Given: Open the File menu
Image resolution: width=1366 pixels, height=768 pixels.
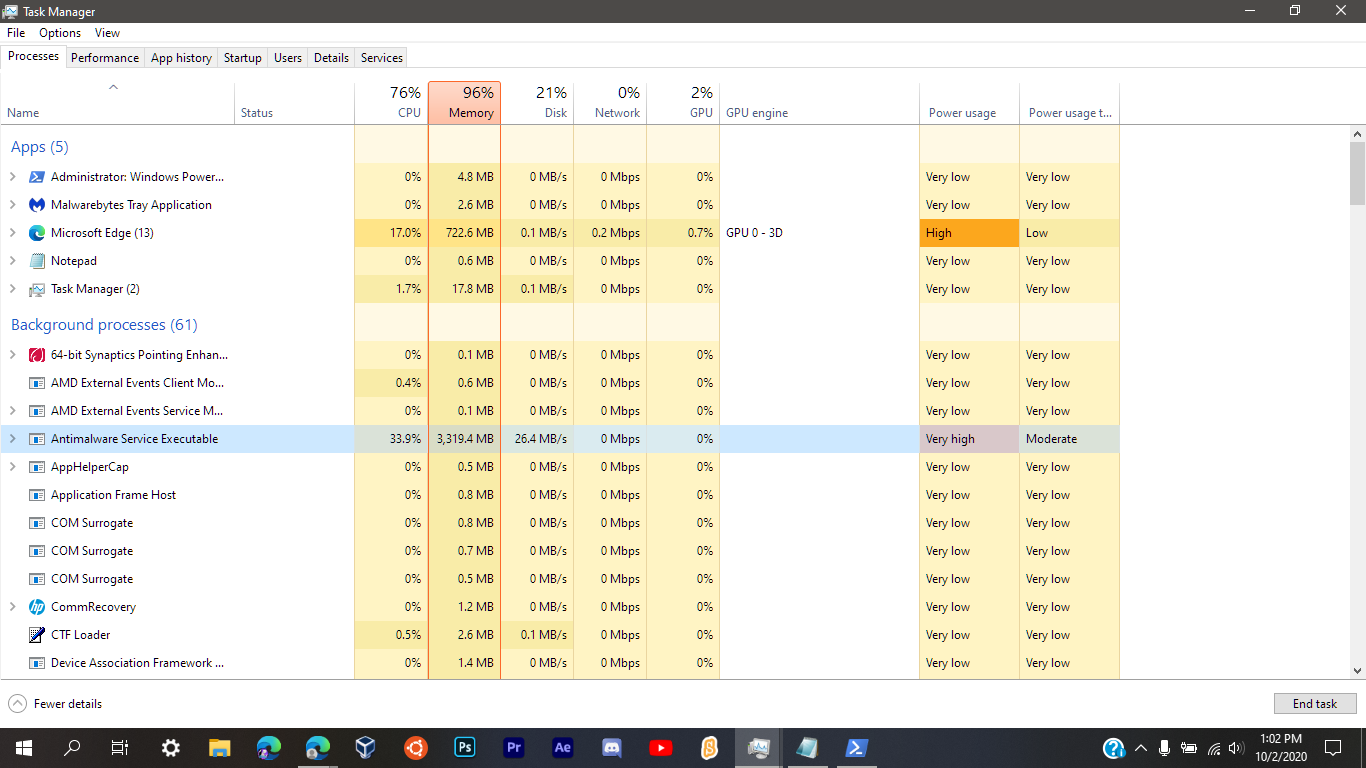Looking at the screenshot, I should click(x=16, y=33).
